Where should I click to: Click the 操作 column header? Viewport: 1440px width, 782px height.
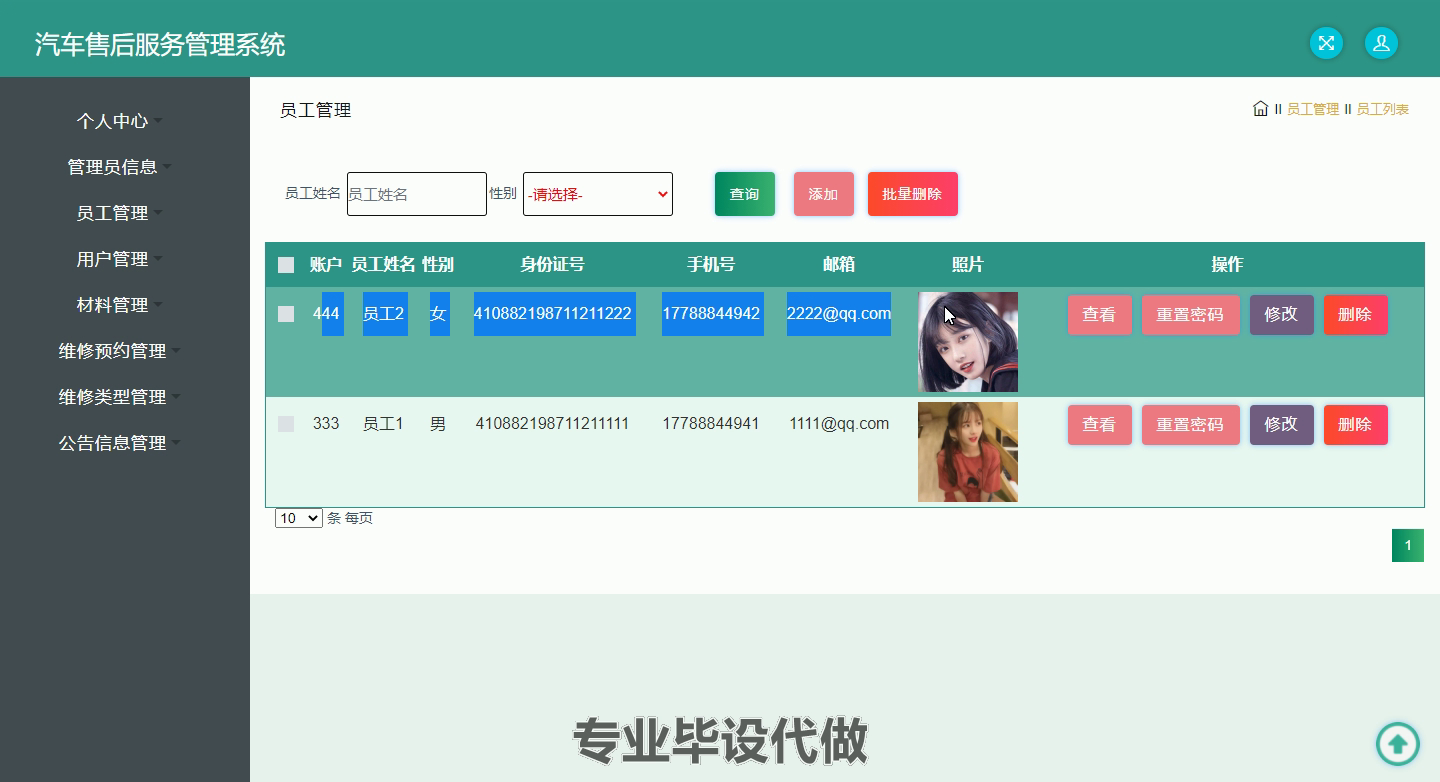(x=1227, y=265)
